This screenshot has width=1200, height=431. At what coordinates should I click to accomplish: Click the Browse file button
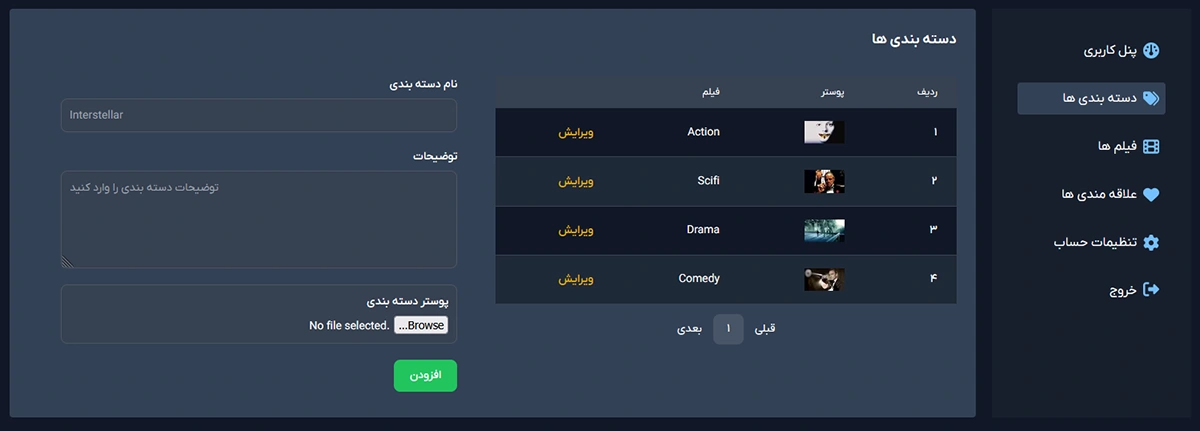tap(421, 325)
